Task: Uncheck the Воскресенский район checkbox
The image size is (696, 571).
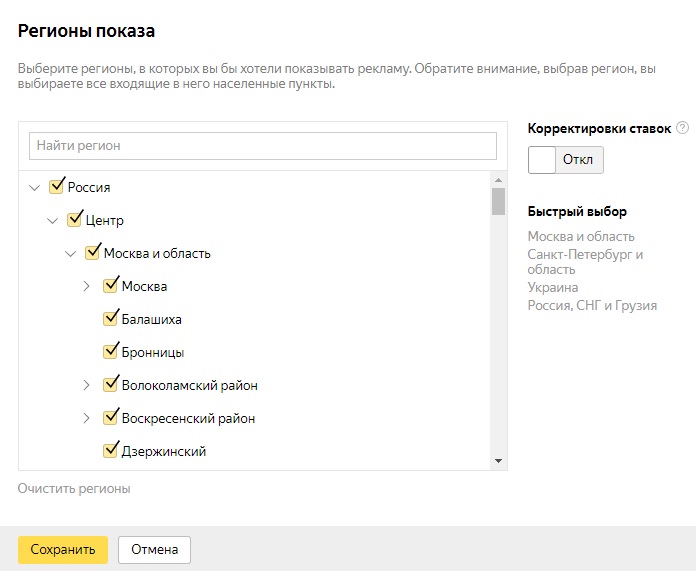Action: (111, 417)
